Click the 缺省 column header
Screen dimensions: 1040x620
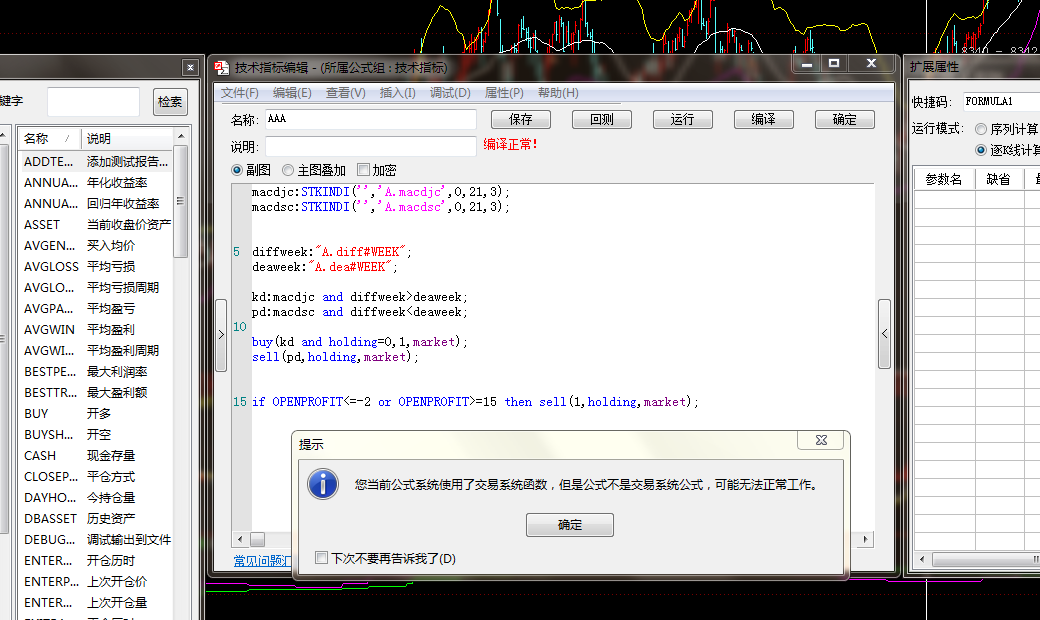point(999,179)
